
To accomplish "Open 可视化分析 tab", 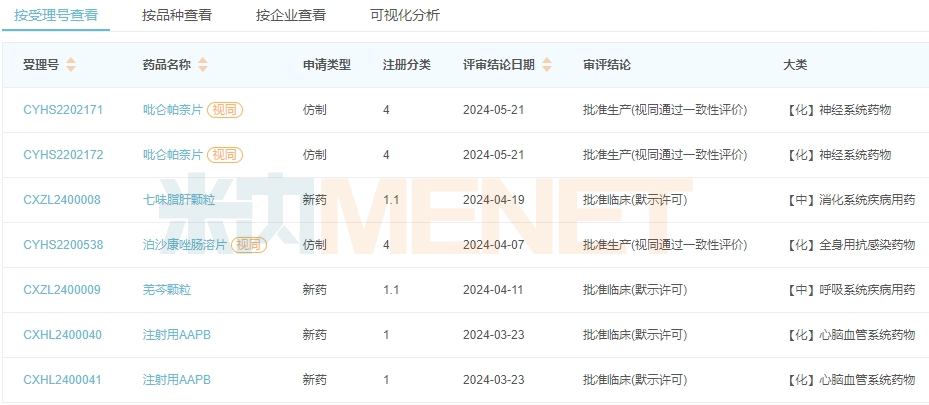I will coord(405,15).
